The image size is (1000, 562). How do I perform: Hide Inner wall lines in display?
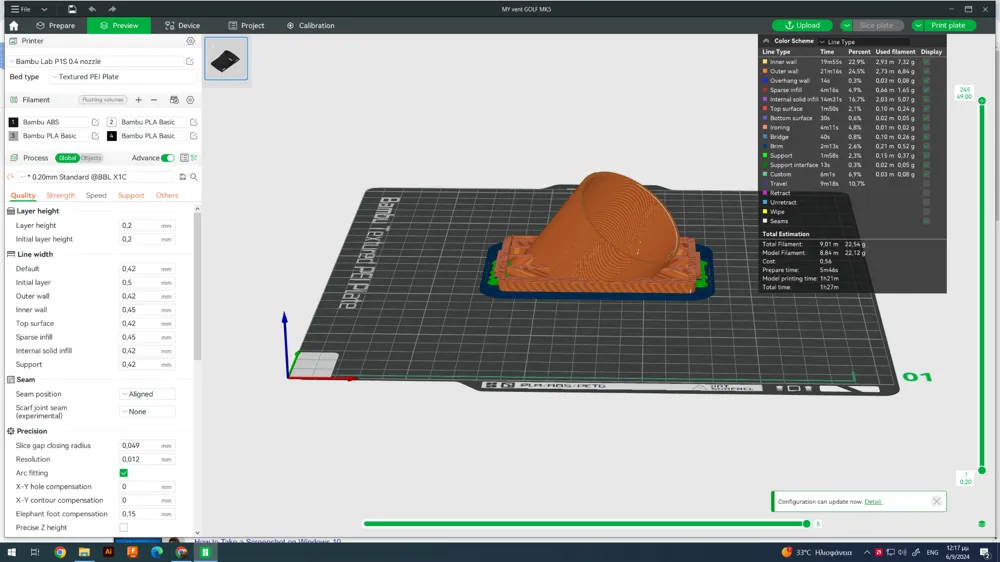pos(926,62)
